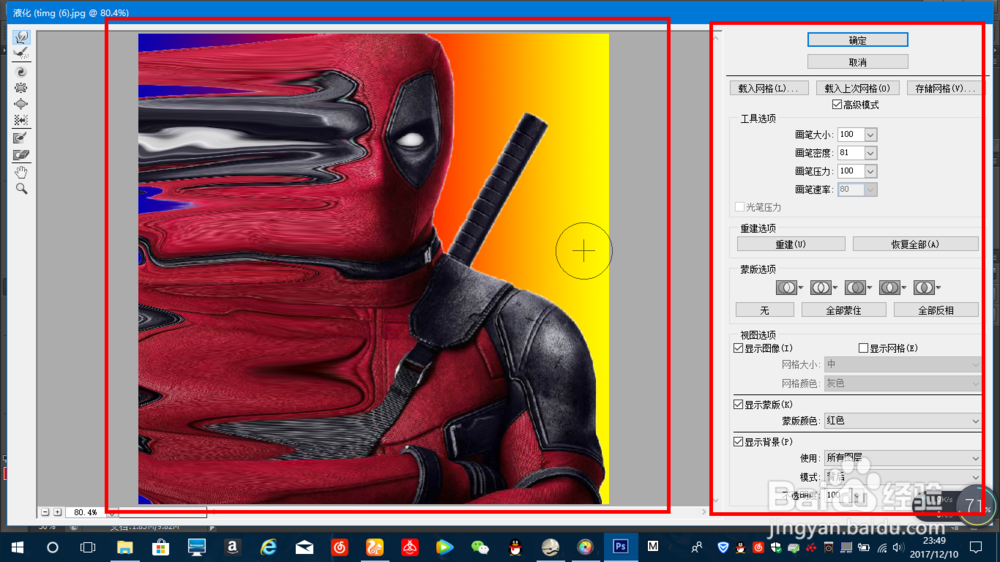The height and width of the screenshot is (562, 1000).
Task: Open the Windows action center
Action: click(x=976, y=547)
